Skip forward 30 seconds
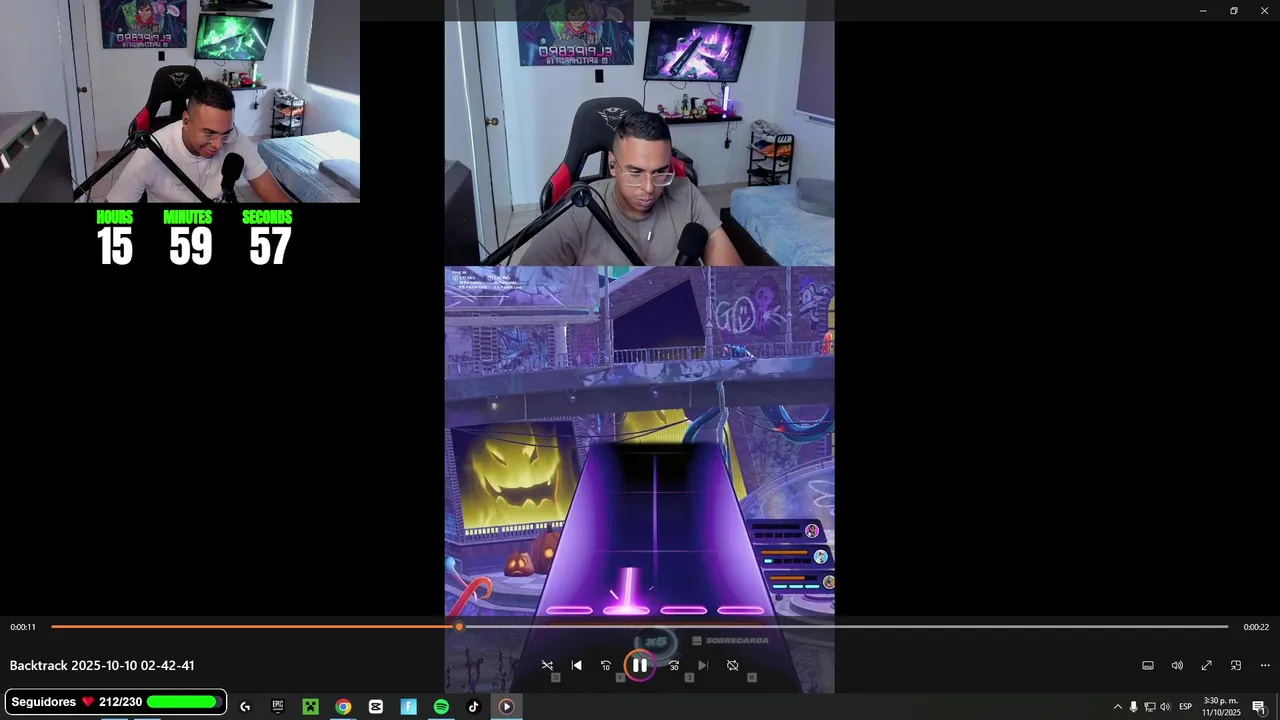The height and width of the screenshot is (720, 1280). (x=674, y=665)
